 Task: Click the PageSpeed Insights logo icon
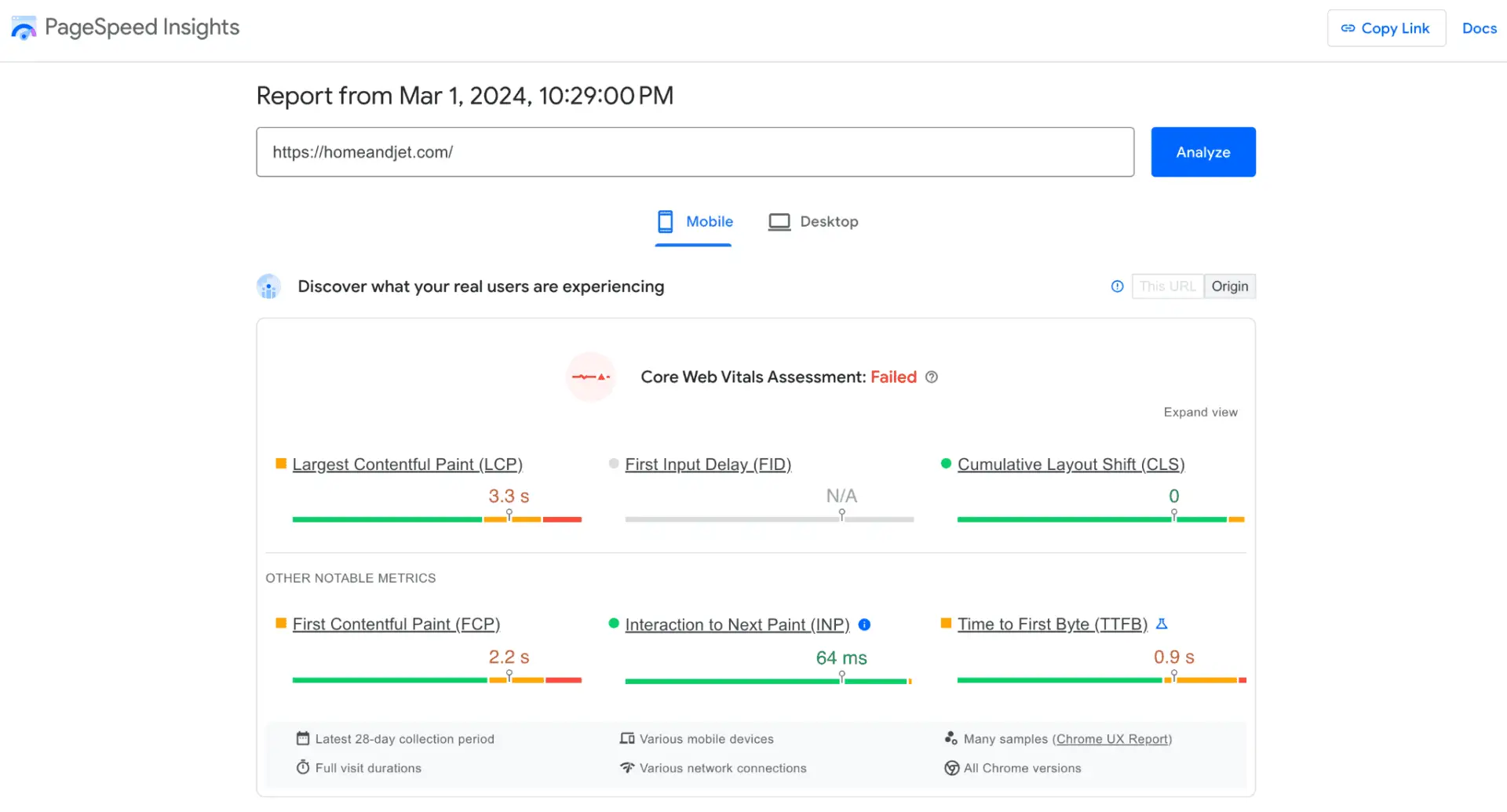point(24,28)
